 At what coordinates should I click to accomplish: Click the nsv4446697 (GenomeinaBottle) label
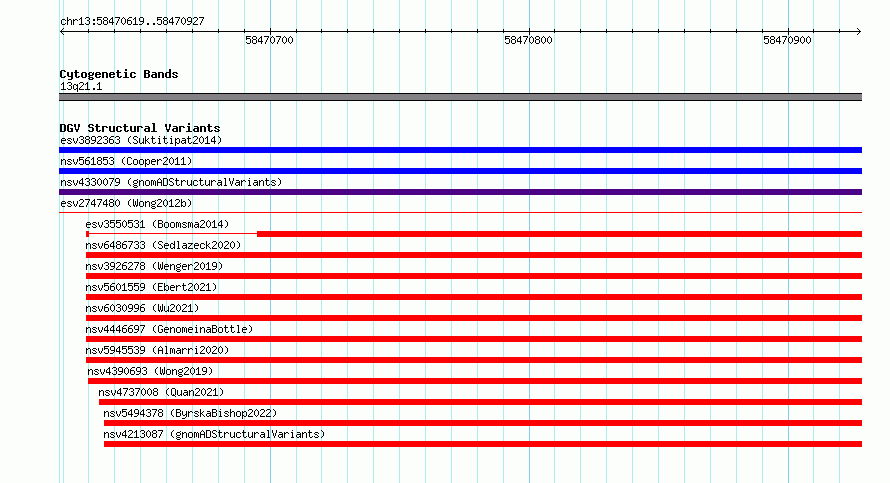pos(169,329)
